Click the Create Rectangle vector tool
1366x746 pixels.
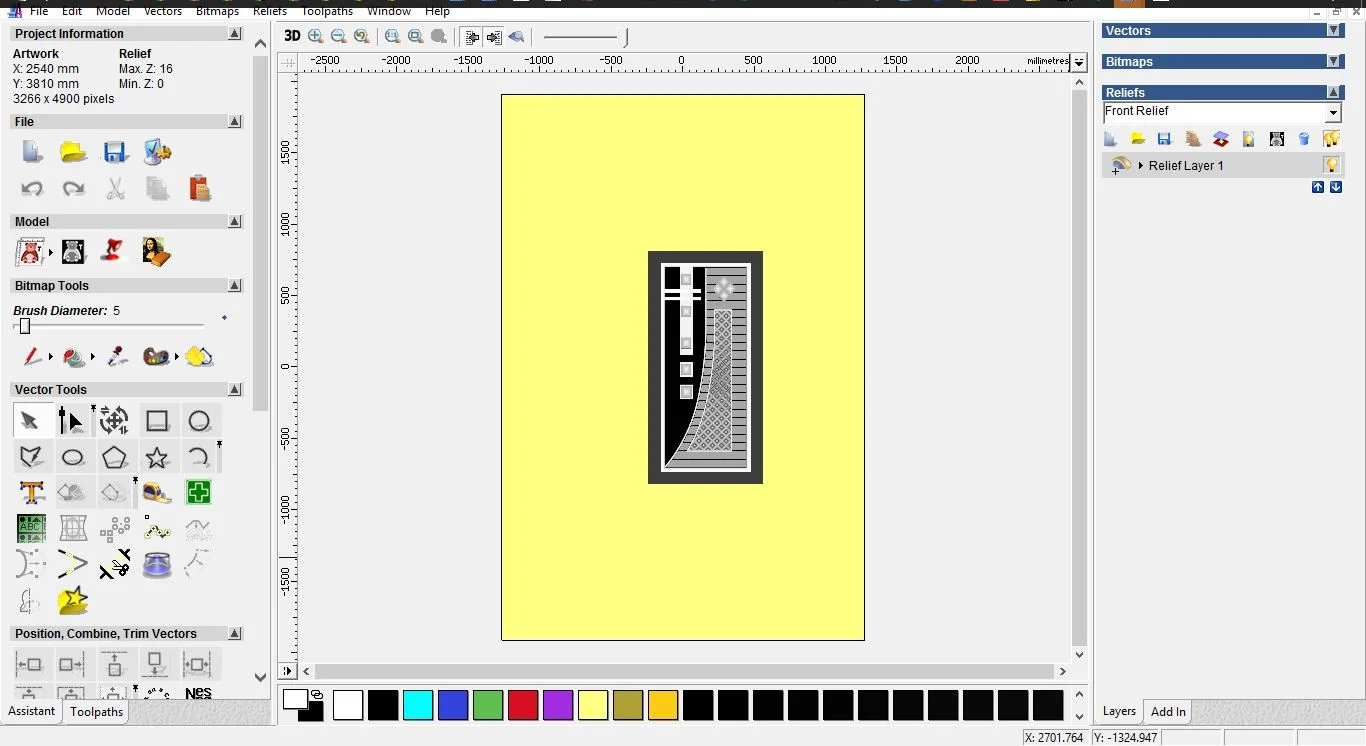157,421
